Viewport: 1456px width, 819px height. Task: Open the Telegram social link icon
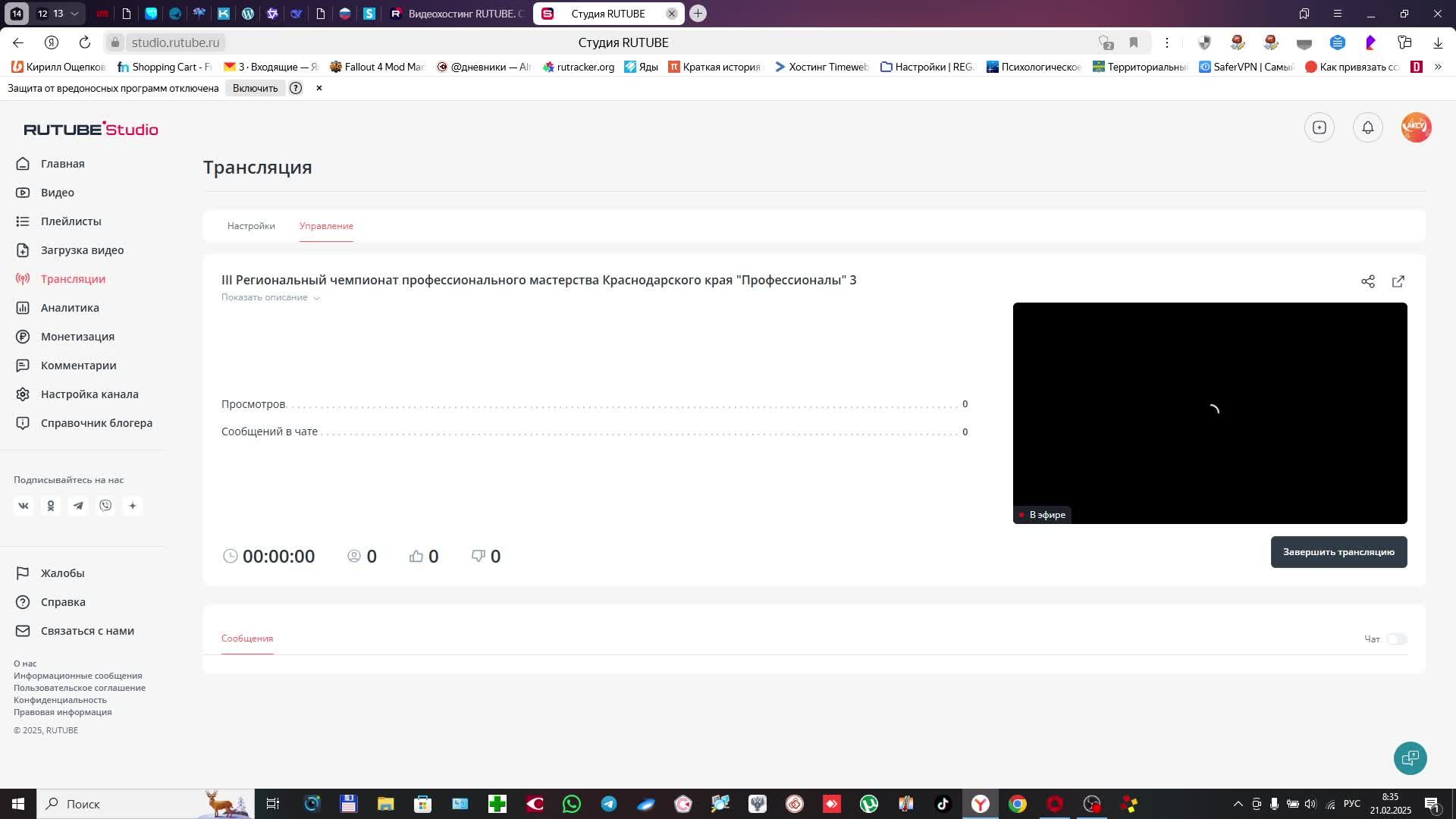pos(78,506)
